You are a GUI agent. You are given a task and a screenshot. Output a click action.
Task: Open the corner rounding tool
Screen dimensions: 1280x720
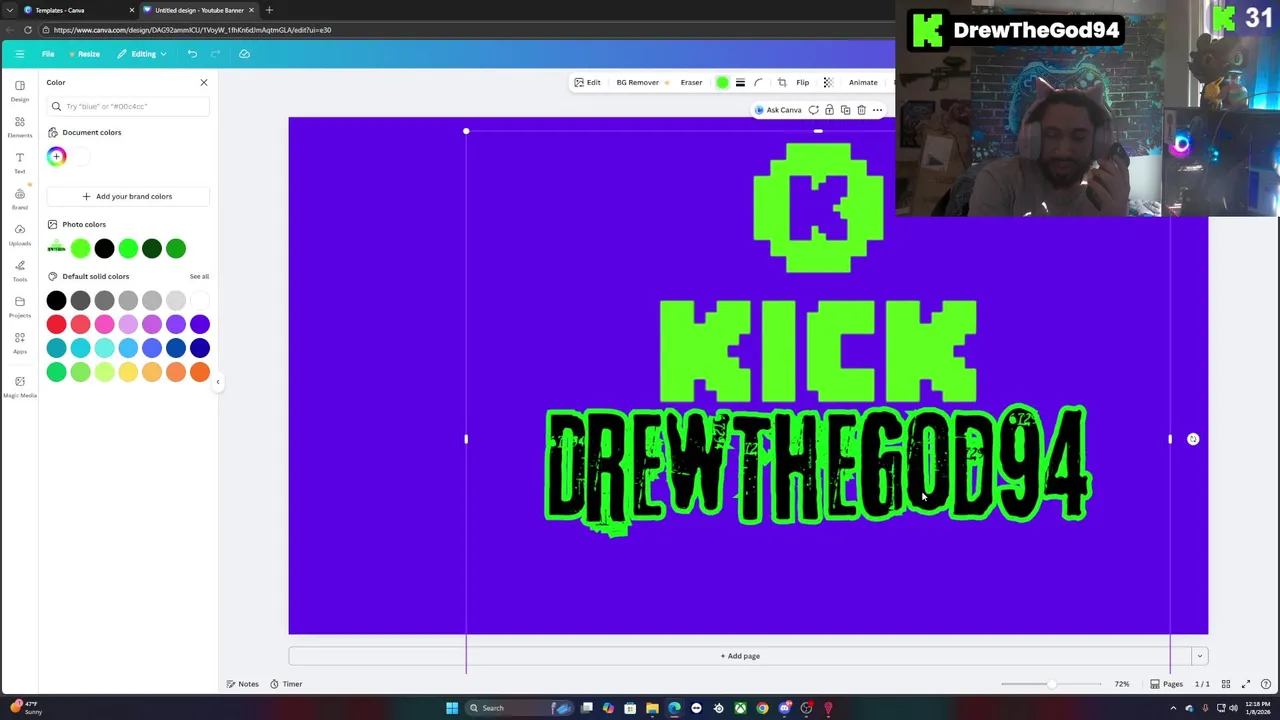click(x=758, y=83)
